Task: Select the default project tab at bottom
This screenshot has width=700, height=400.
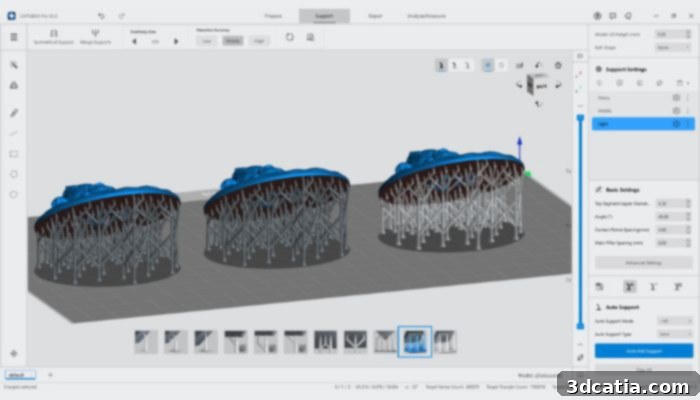Action: coord(20,375)
